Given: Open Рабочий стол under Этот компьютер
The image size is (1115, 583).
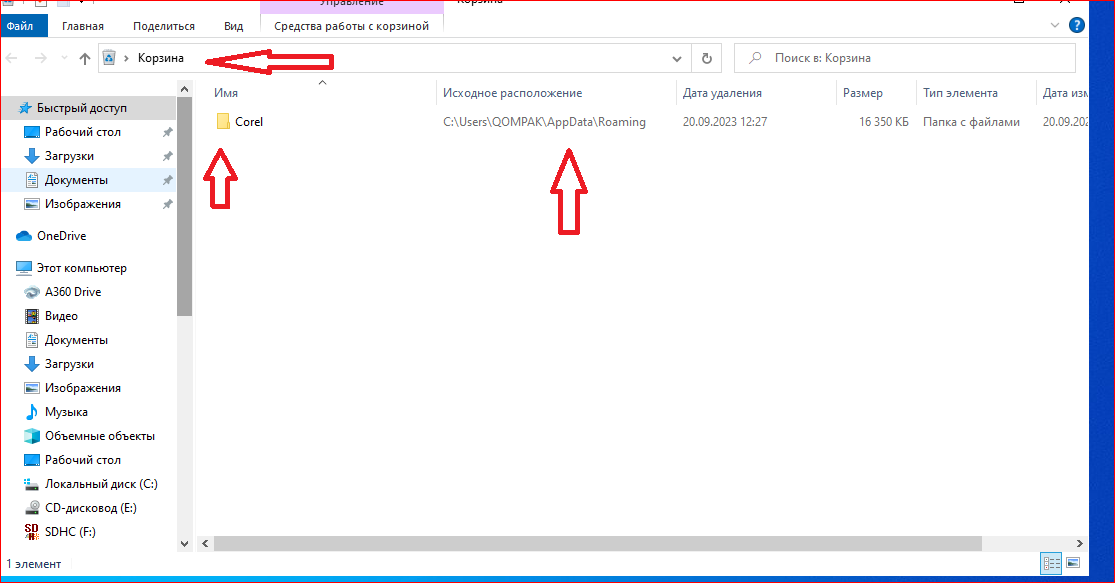Looking at the screenshot, I should tap(82, 460).
